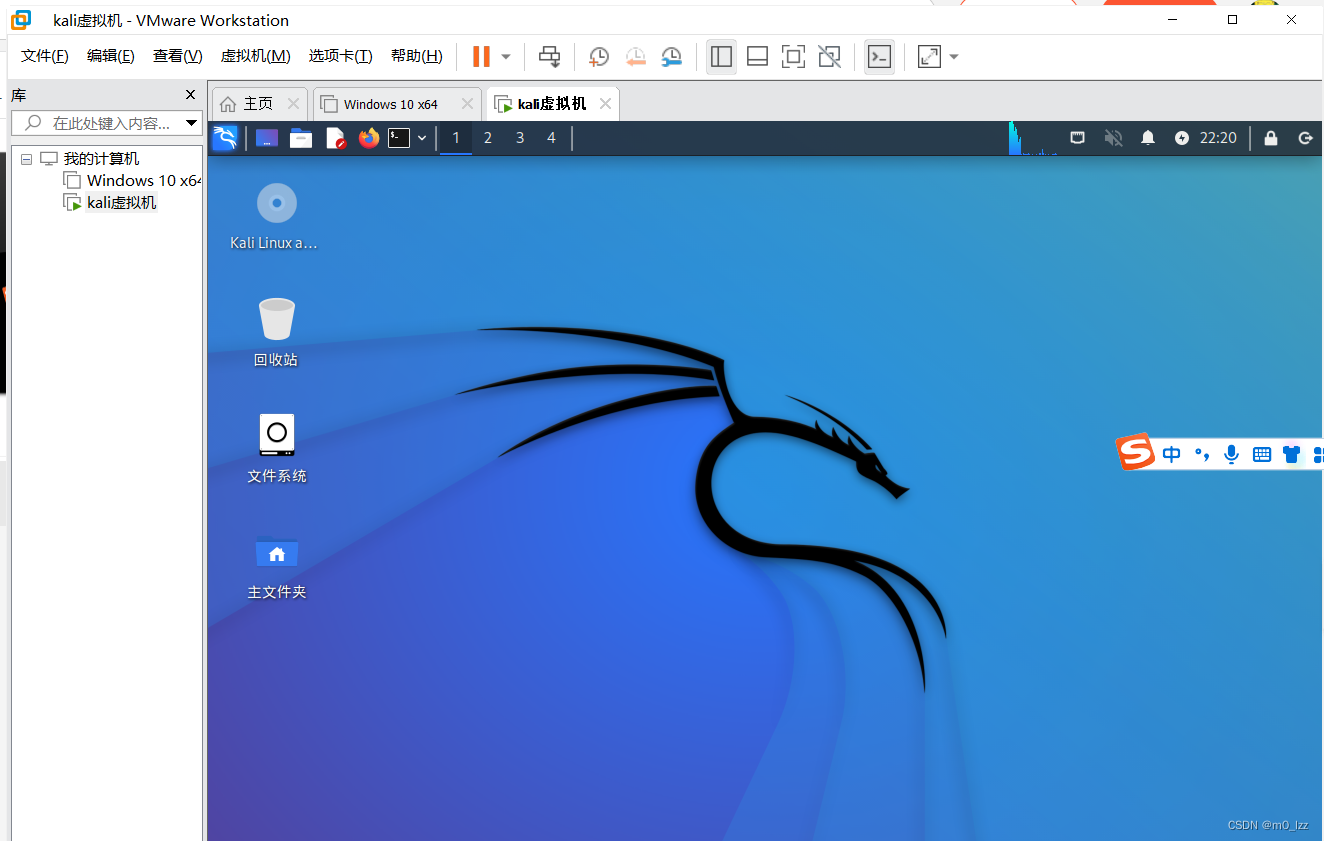
Task: Launch Firefox from the Kali panel
Action: click(369, 138)
